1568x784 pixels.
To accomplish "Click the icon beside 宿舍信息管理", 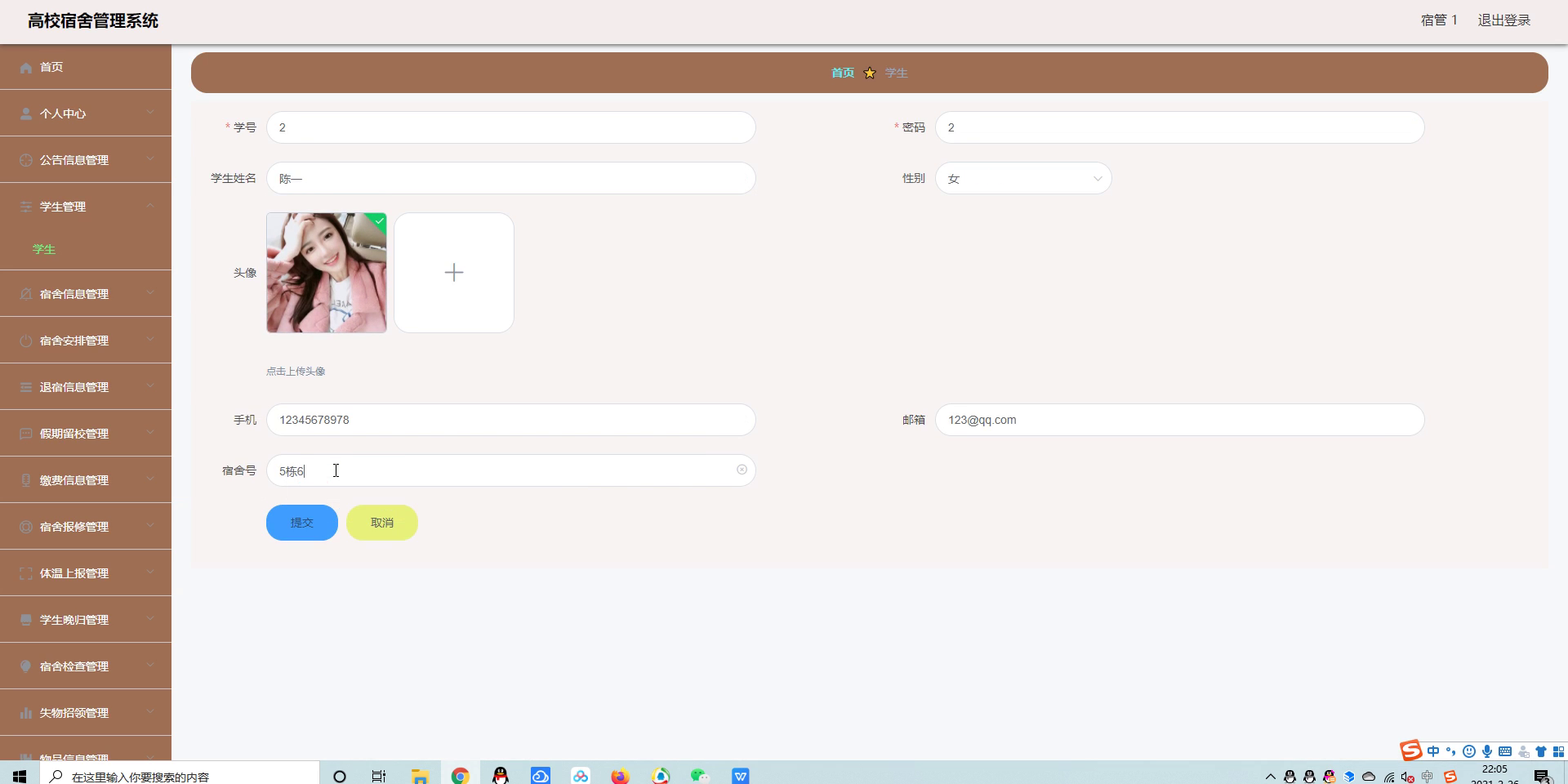I will click(26, 295).
